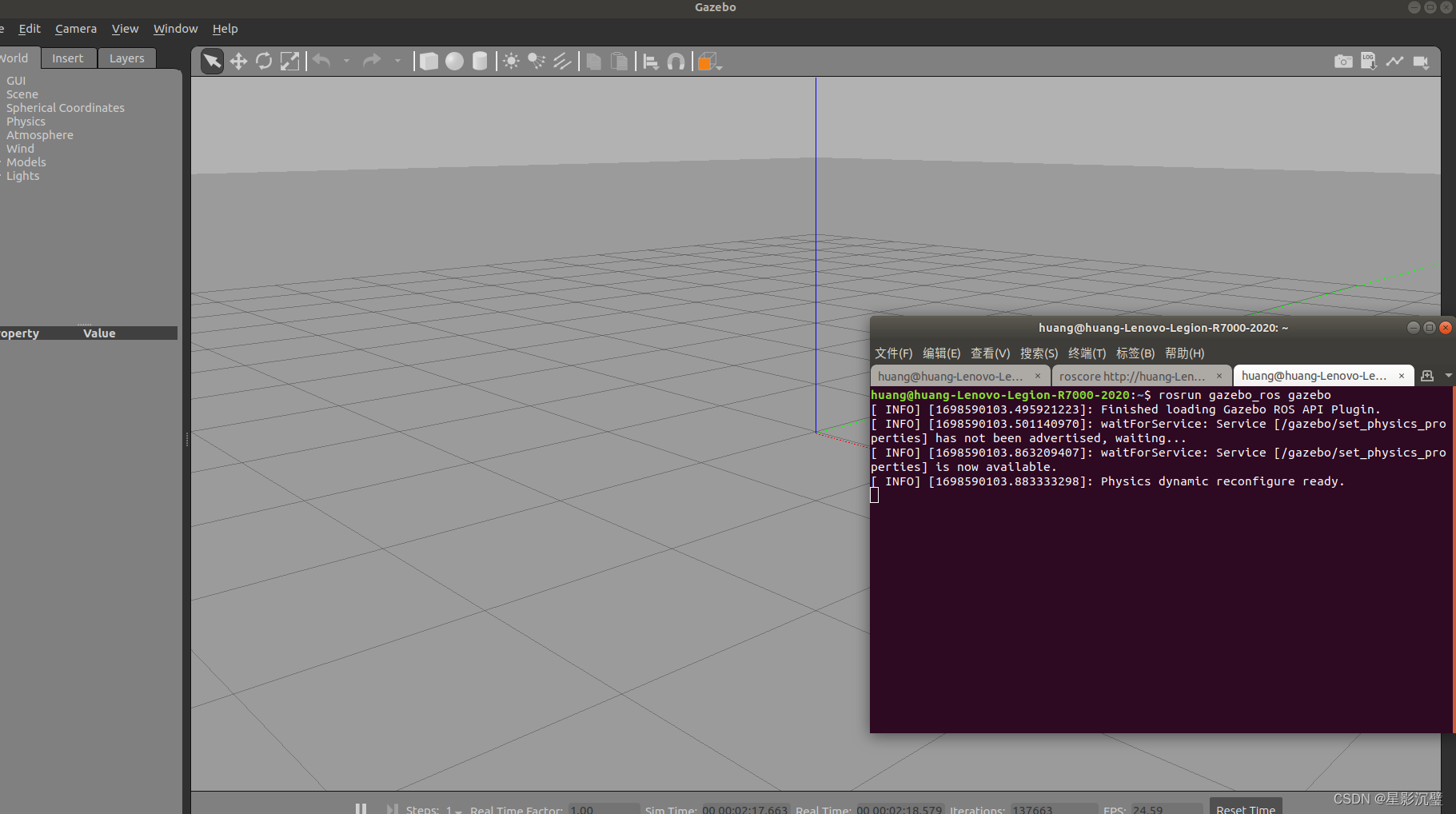Click the copy icon in toolbar
1456x814 pixels.
593,62
